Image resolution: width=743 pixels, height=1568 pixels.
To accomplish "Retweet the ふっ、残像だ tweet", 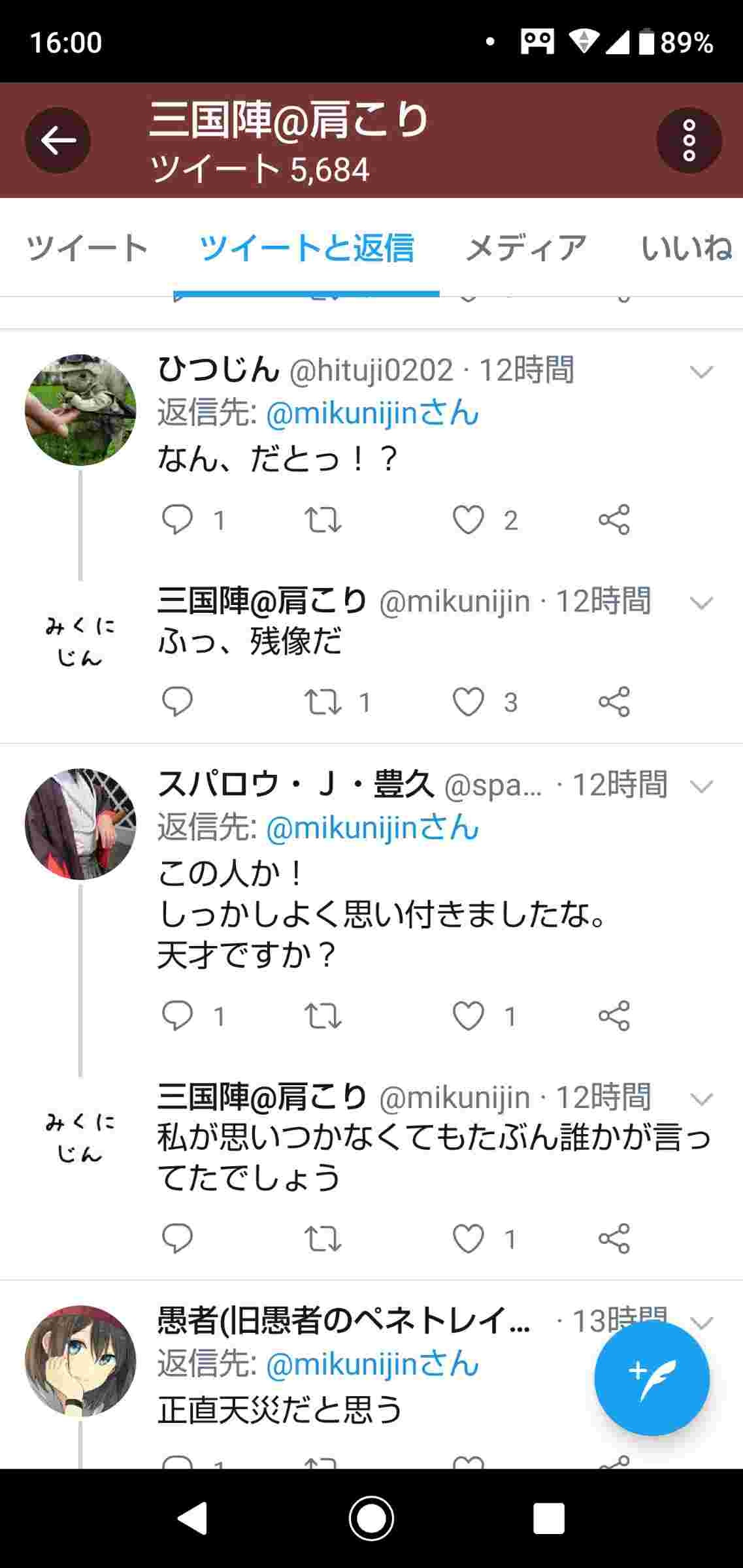I will click(x=323, y=702).
